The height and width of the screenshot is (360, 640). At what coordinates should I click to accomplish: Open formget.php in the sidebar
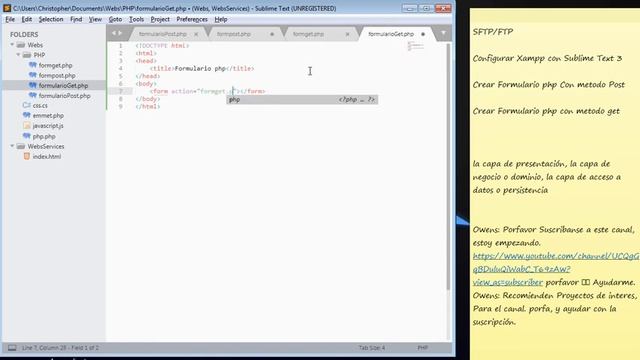(55, 65)
